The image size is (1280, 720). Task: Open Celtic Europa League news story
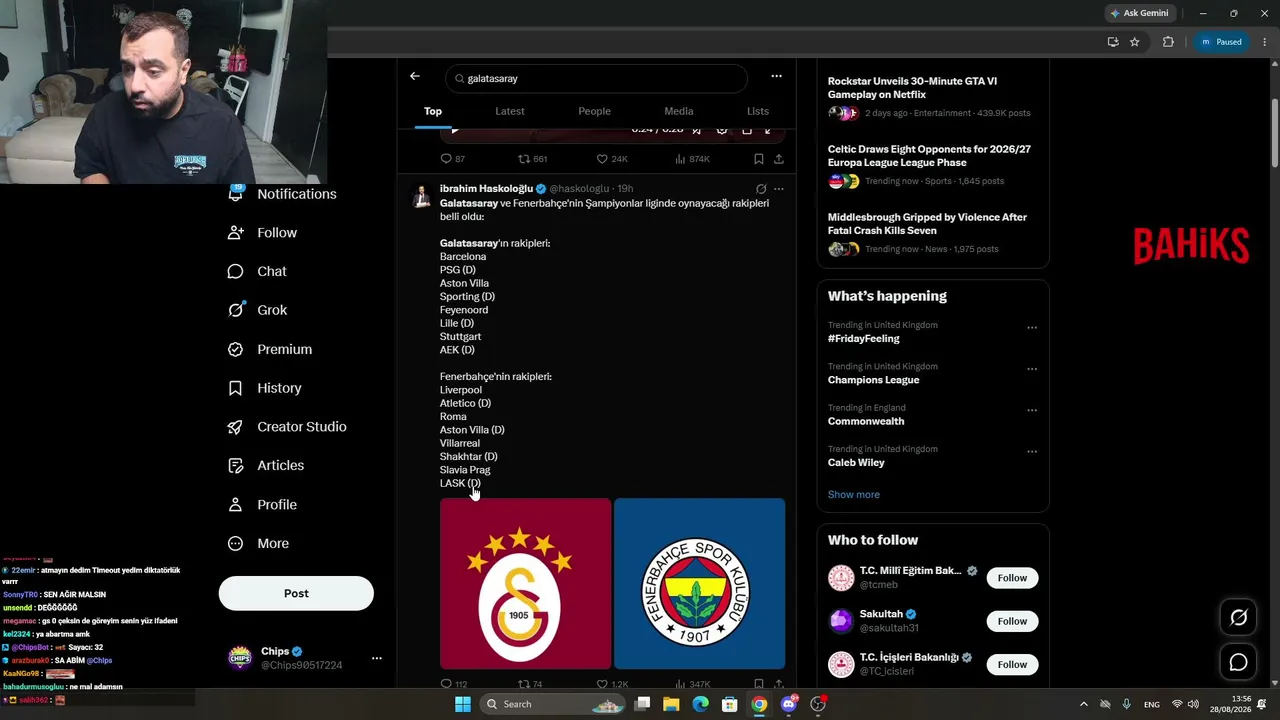pyautogui.click(x=933, y=166)
